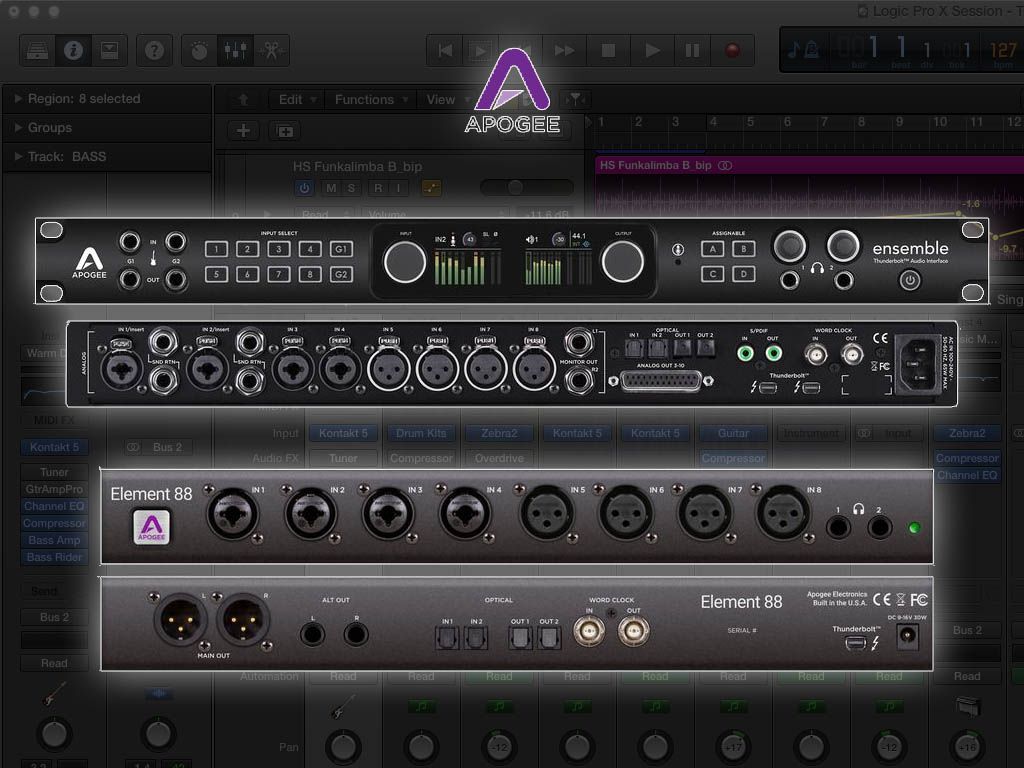Open the Editors scissors icon
Image resolution: width=1024 pixels, height=768 pixels.
tap(272, 50)
